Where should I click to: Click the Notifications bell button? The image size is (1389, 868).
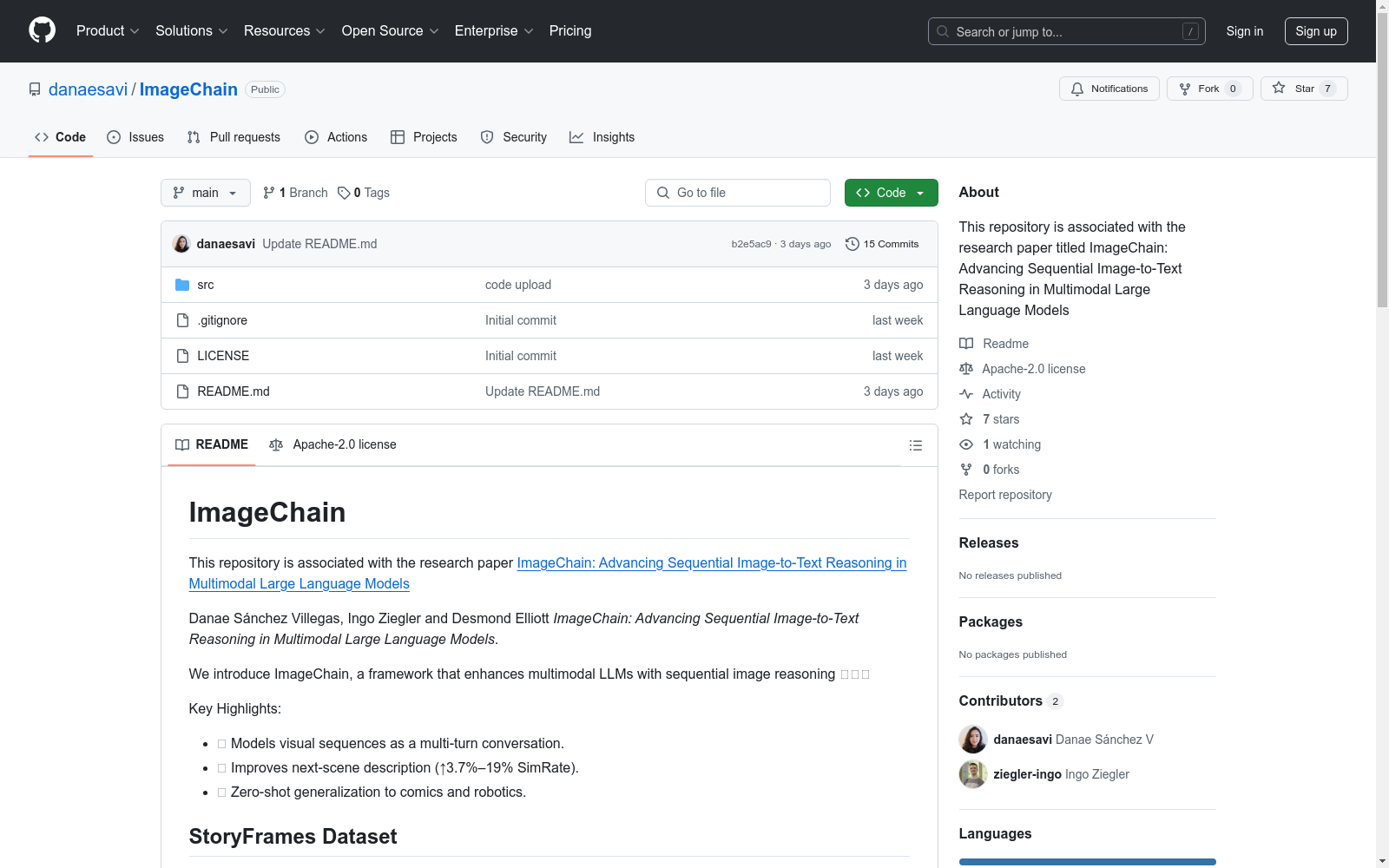1109,89
